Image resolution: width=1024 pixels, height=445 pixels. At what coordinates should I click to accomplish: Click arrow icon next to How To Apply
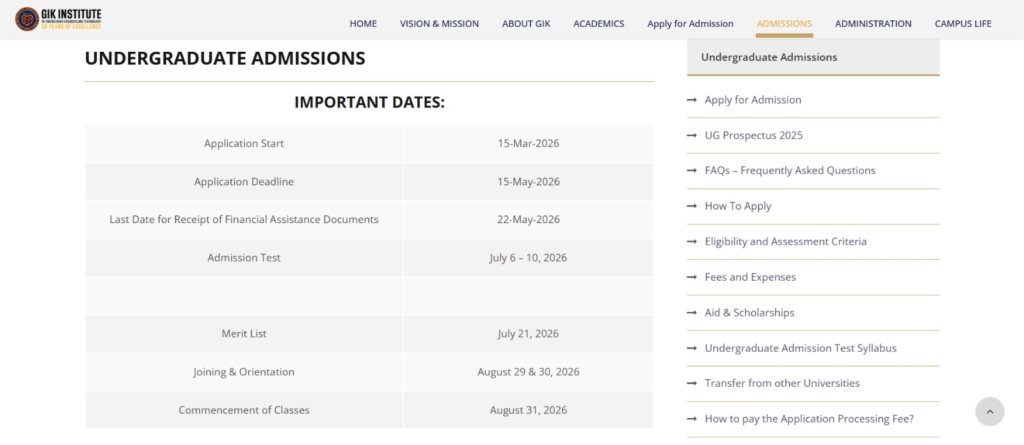[692, 206]
